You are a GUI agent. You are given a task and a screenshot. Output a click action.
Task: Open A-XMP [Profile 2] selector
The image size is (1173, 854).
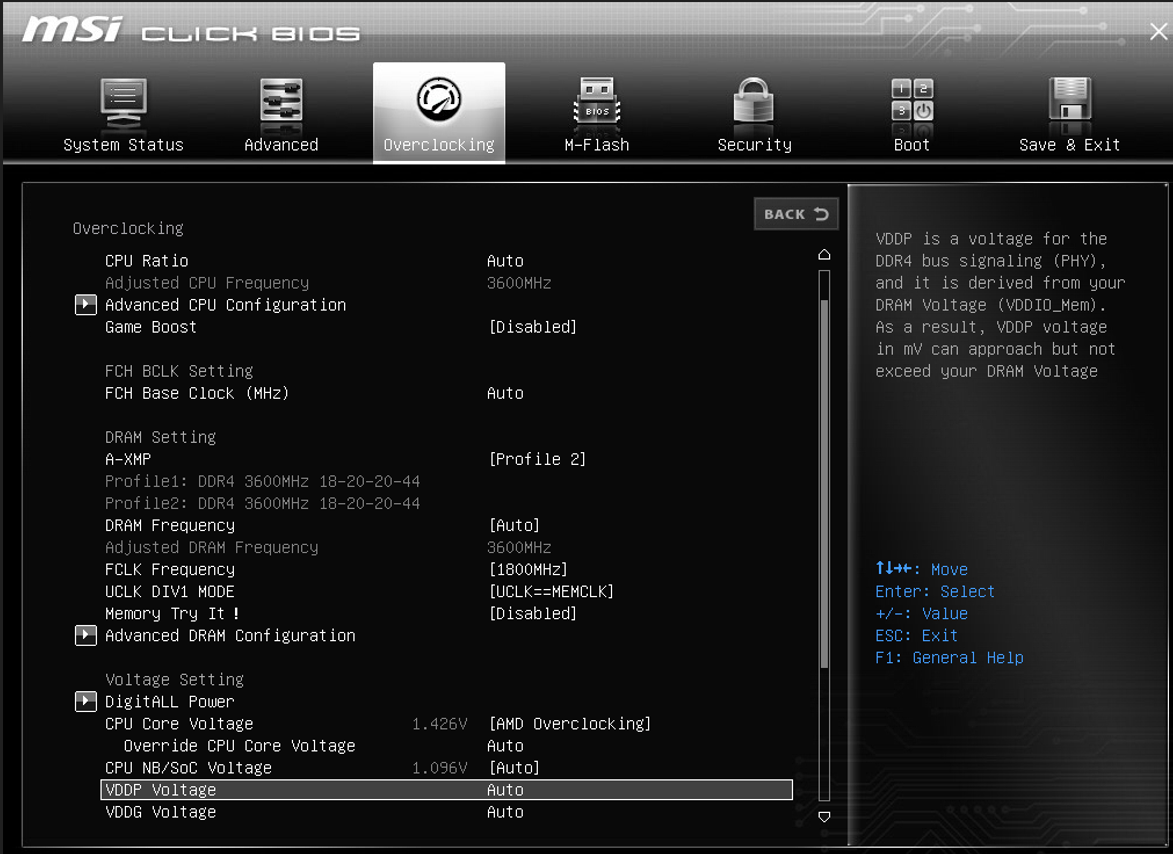pos(537,459)
